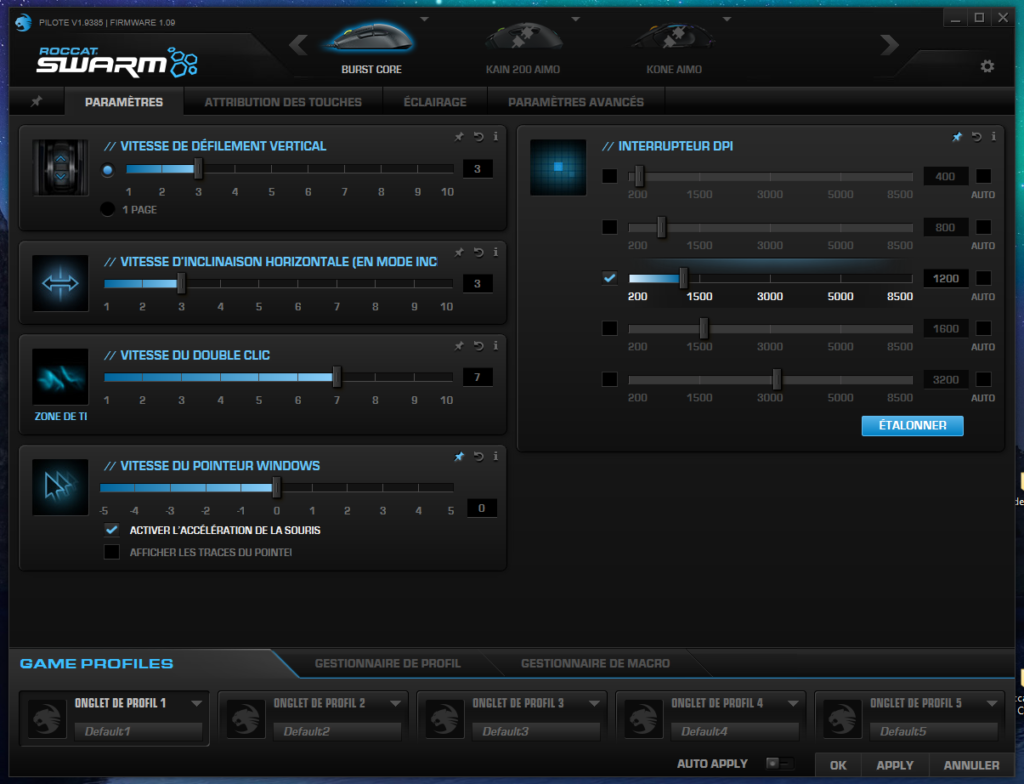Screen dimensions: 1024x784
Task: Check AUTO box for 400 DPI row
Action: [983, 176]
